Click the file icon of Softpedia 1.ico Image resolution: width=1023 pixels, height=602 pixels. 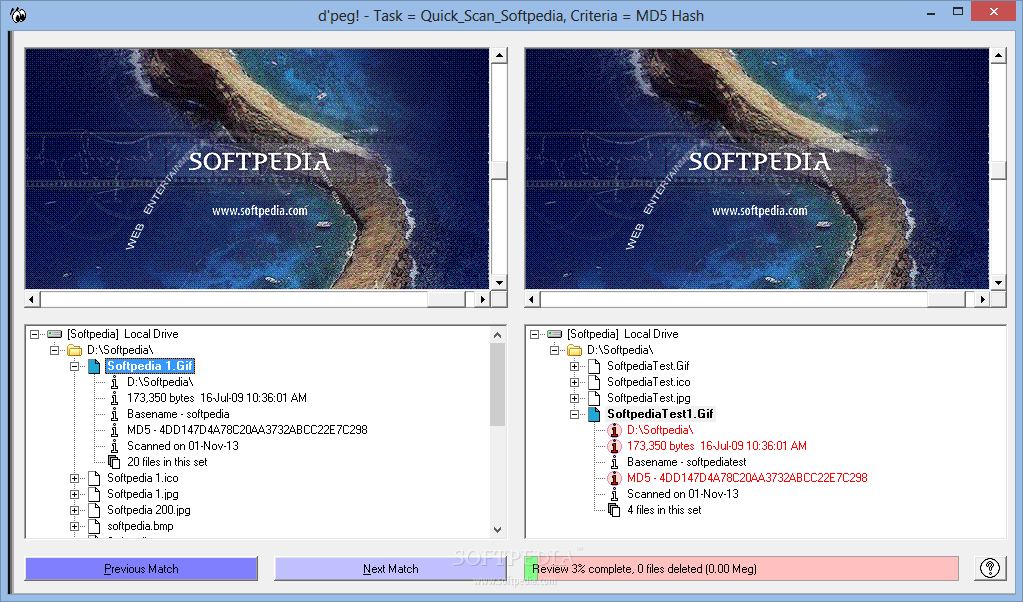94,478
